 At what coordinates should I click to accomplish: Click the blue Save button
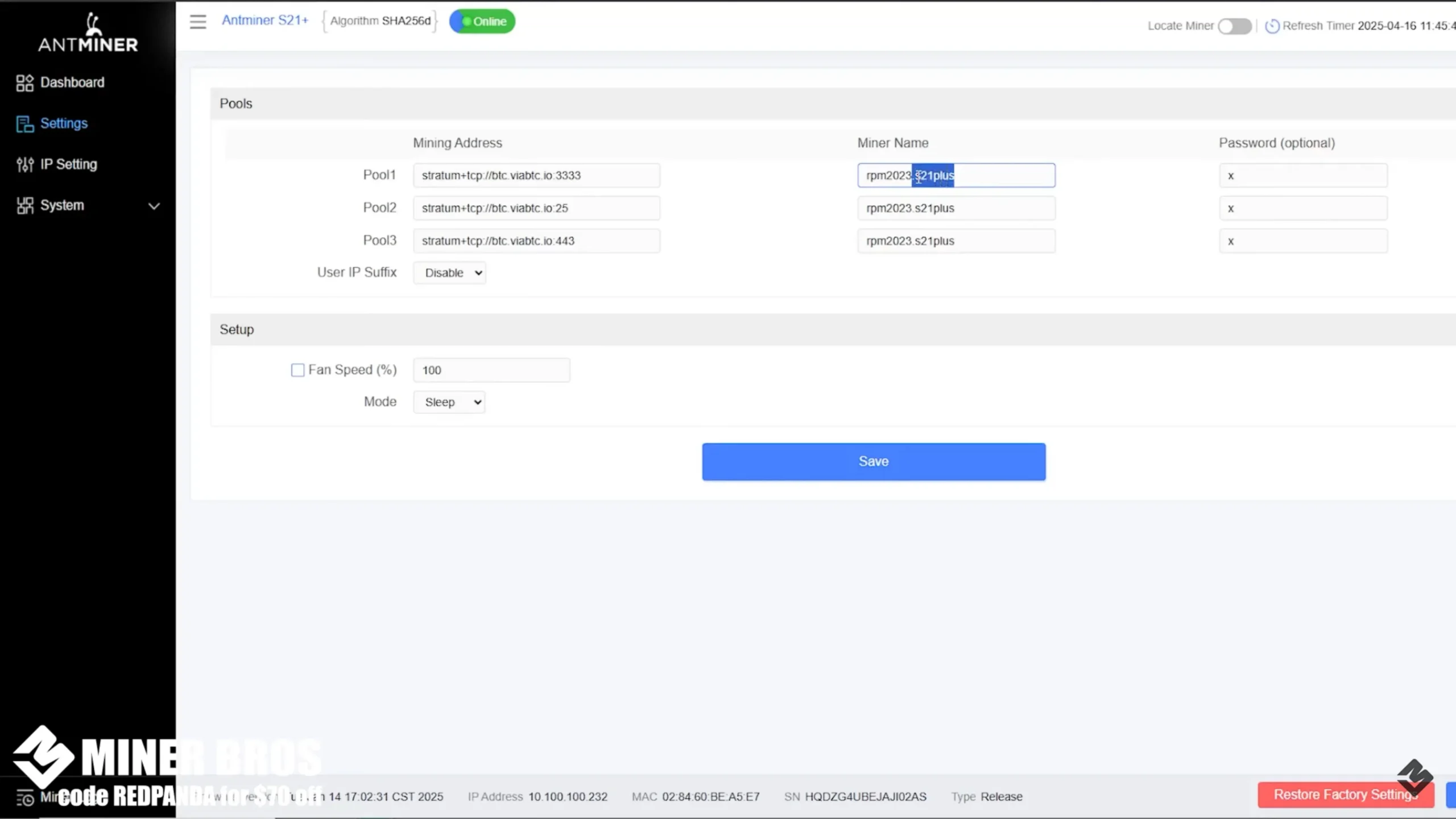point(874,462)
